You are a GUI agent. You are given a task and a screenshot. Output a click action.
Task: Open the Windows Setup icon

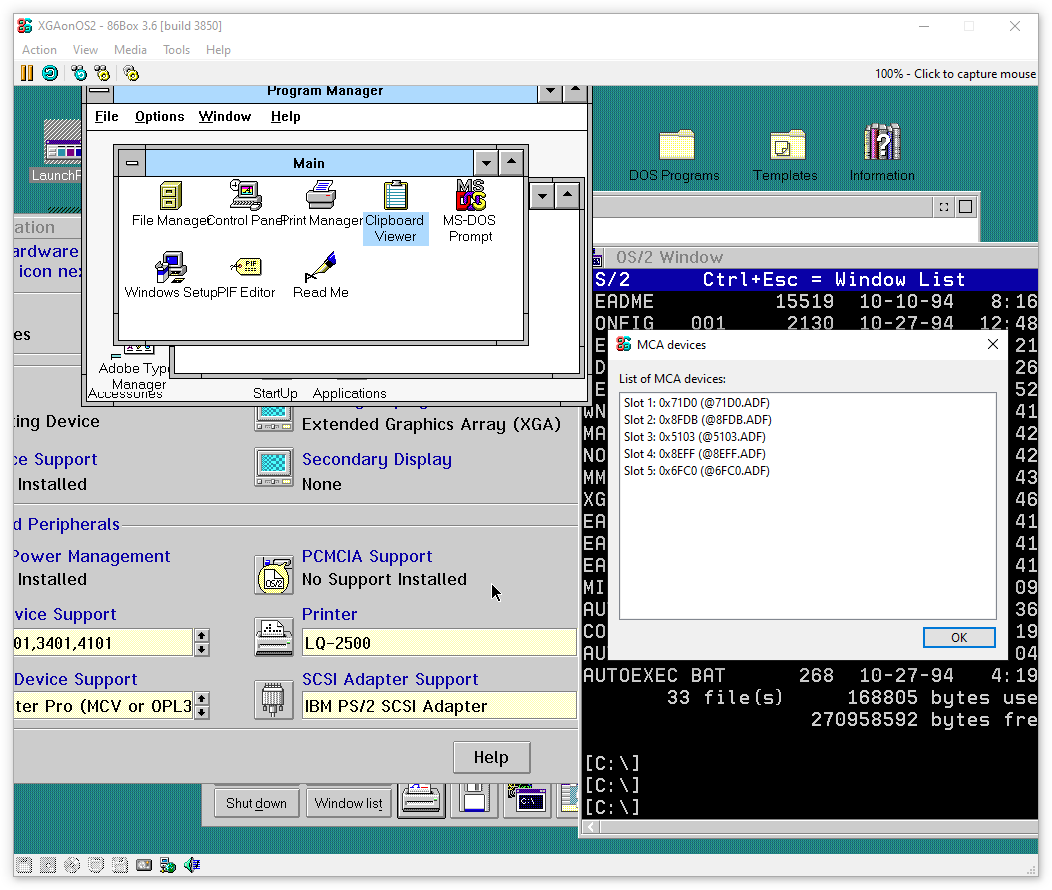coord(171,268)
